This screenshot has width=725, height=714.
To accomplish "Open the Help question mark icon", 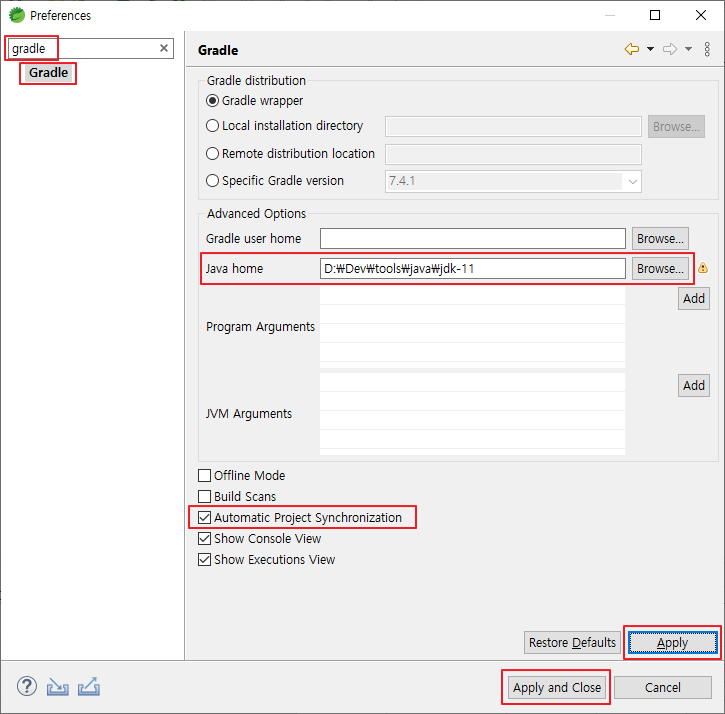I will [x=27, y=686].
